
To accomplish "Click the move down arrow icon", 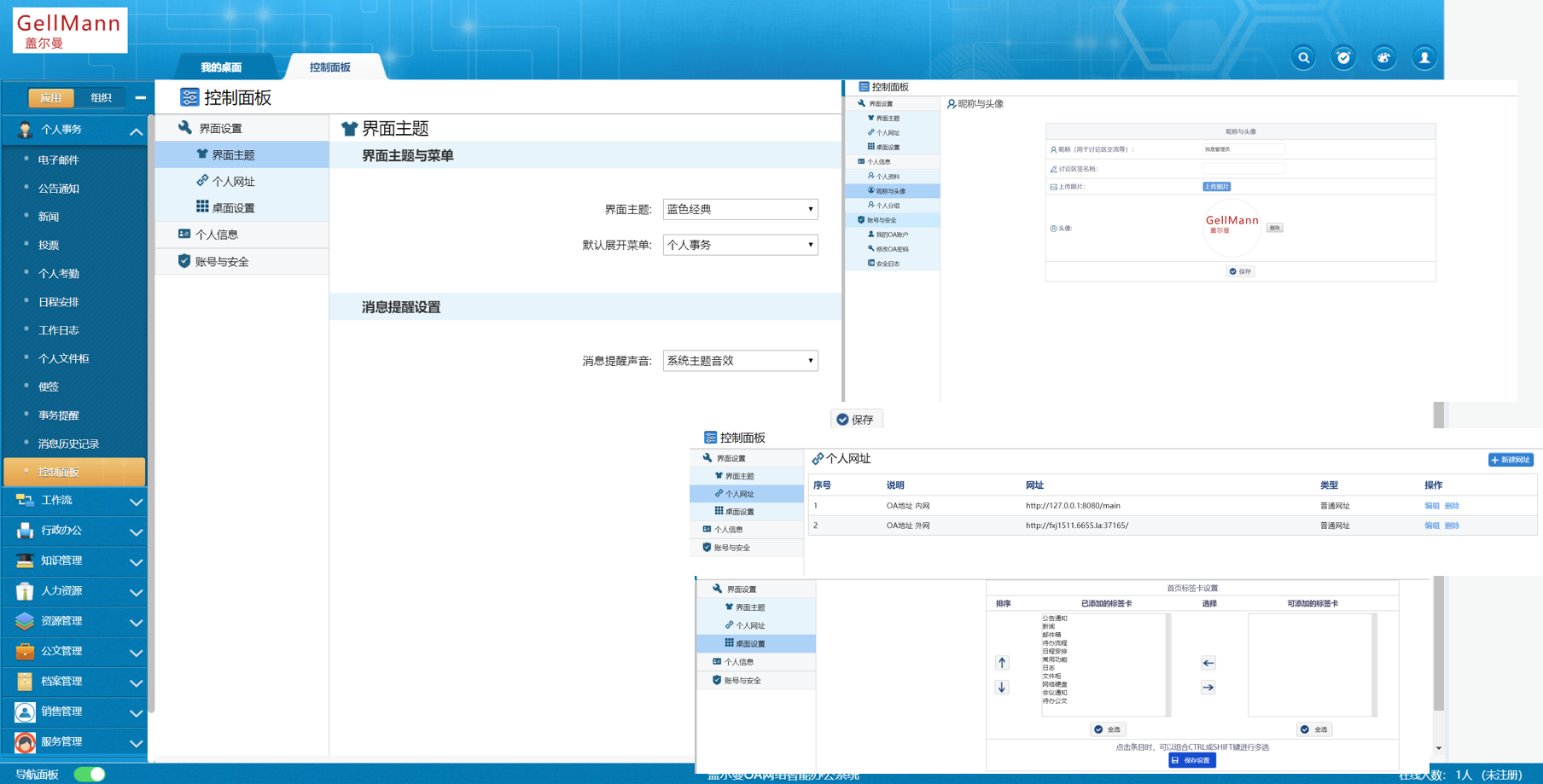I will tap(1002, 688).
